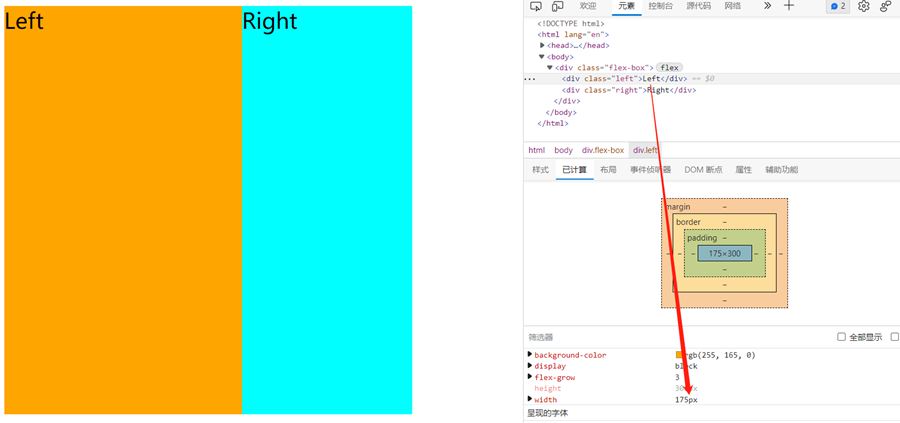Expand the head element node

[x=542, y=45]
